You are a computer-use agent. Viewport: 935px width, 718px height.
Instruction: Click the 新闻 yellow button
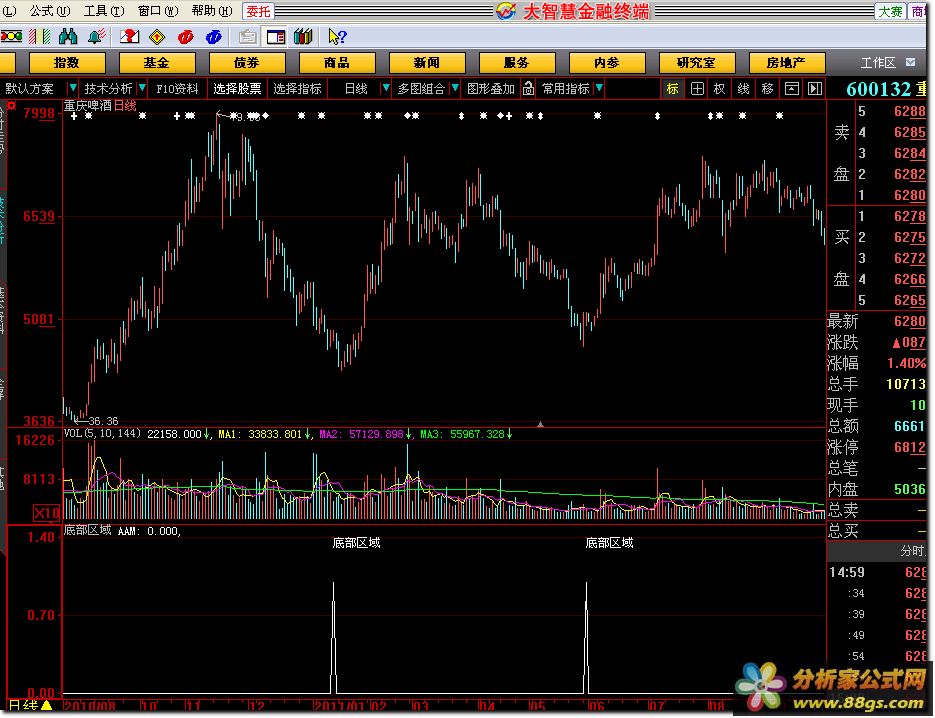click(427, 63)
